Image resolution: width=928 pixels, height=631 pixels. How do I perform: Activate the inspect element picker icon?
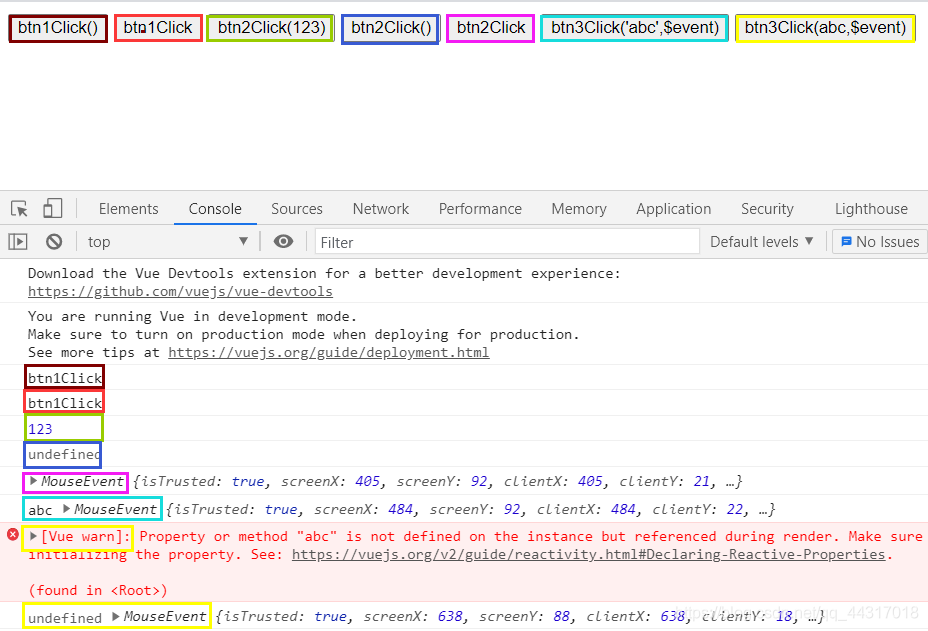(20, 209)
